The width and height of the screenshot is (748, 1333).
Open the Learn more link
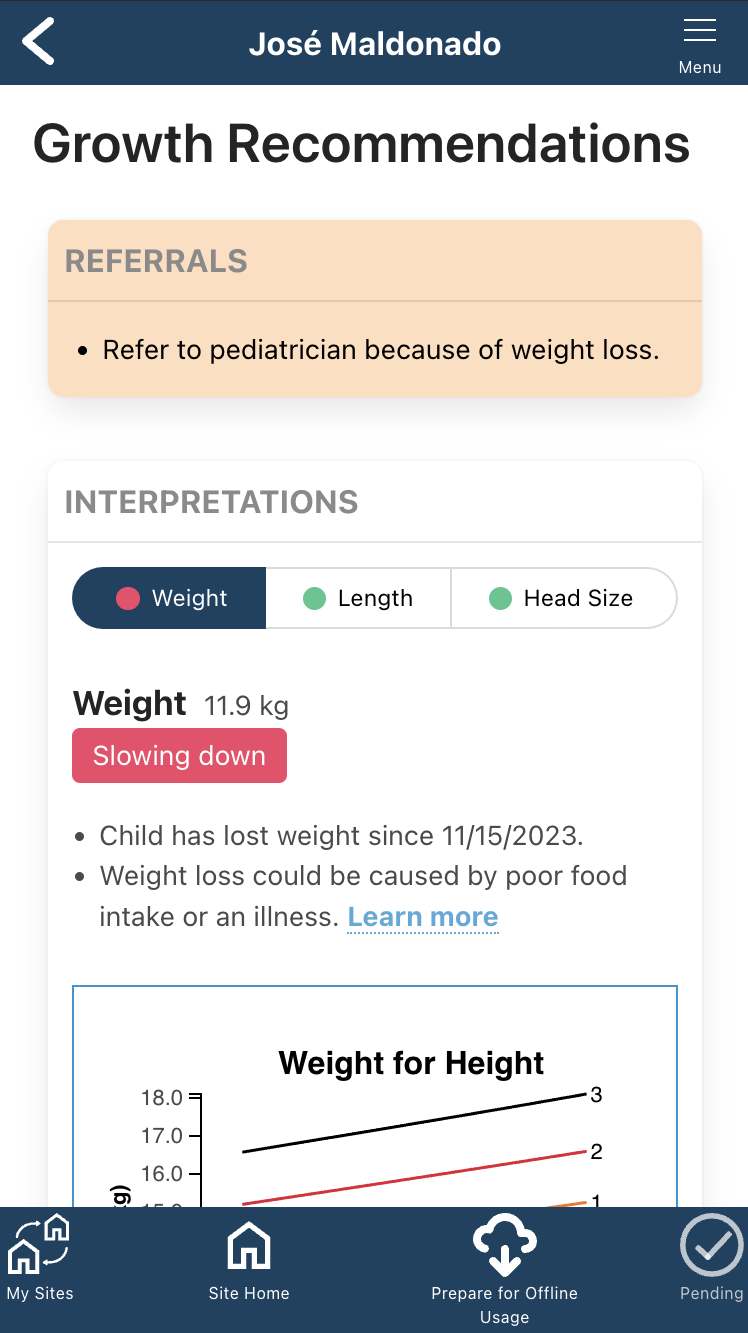pyautogui.click(x=422, y=916)
